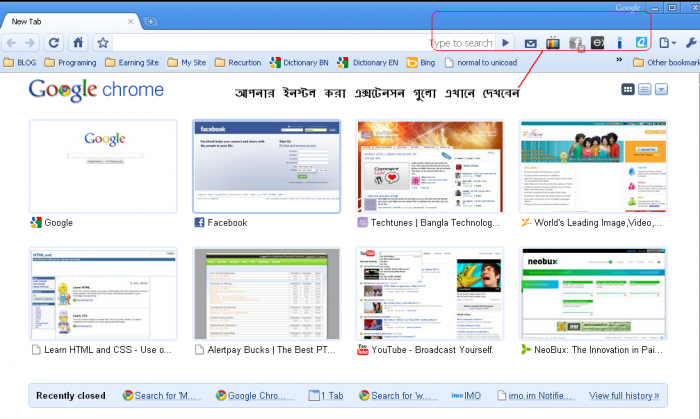Open the new tab page options dropdown
700x419 pixels.
(x=662, y=89)
